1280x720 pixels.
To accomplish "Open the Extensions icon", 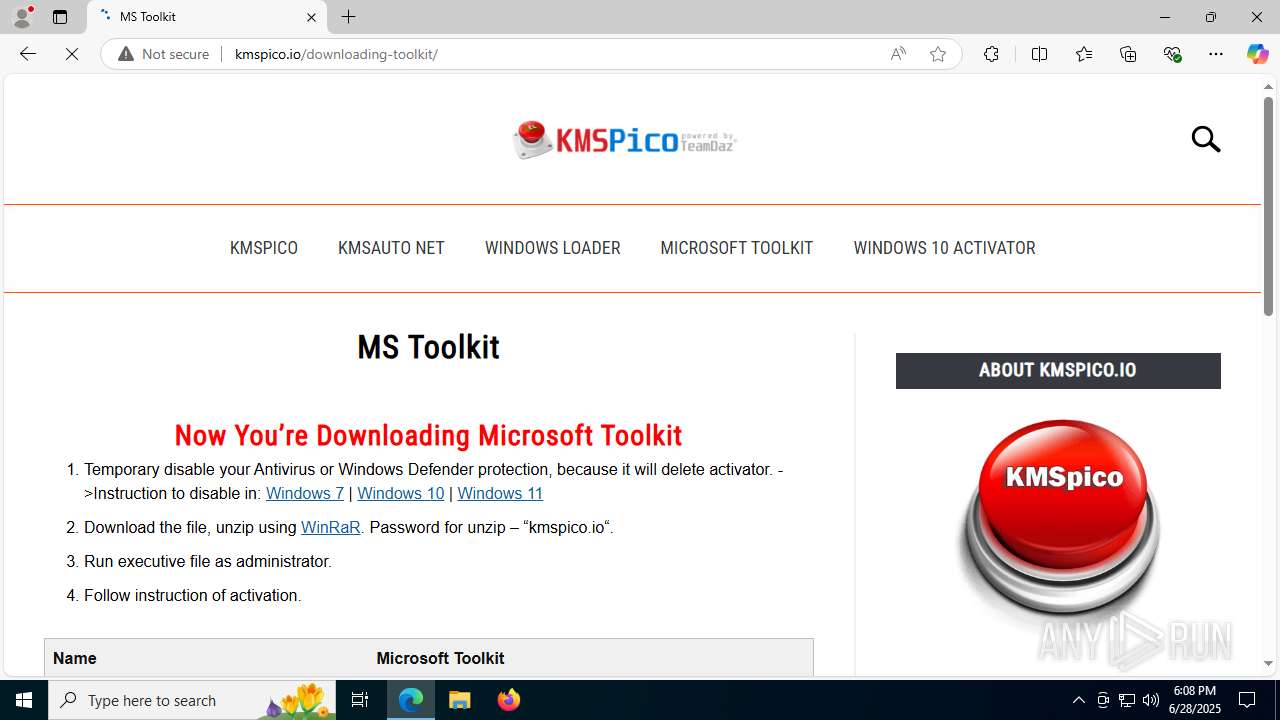I will [x=991, y=54].
